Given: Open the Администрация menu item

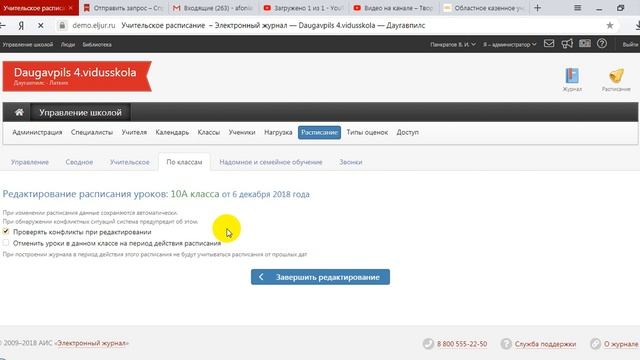Looking at the screenshot, I should pyautogui.click(x=37, y=132).
